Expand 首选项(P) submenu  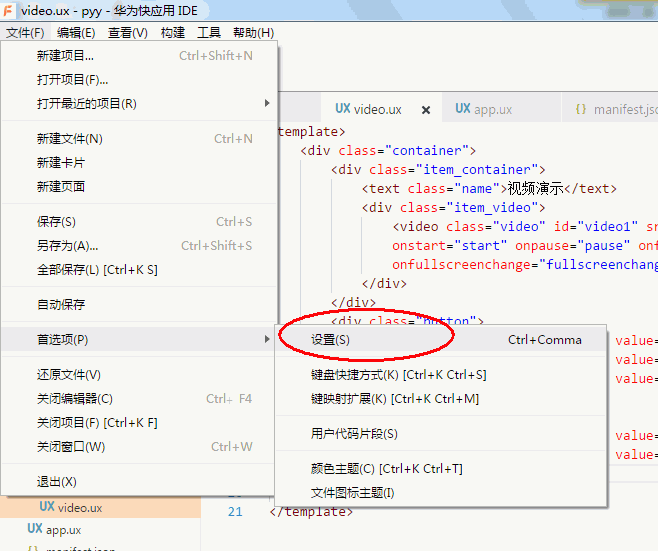point(139,339)
